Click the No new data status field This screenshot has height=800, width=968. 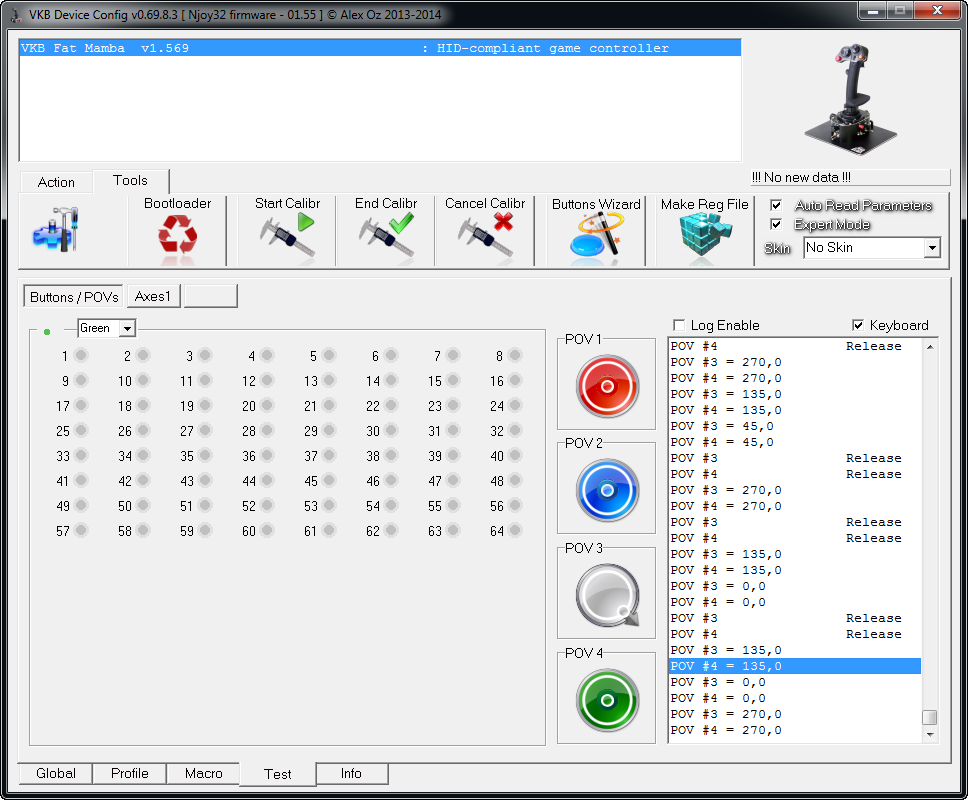[850, 177]
